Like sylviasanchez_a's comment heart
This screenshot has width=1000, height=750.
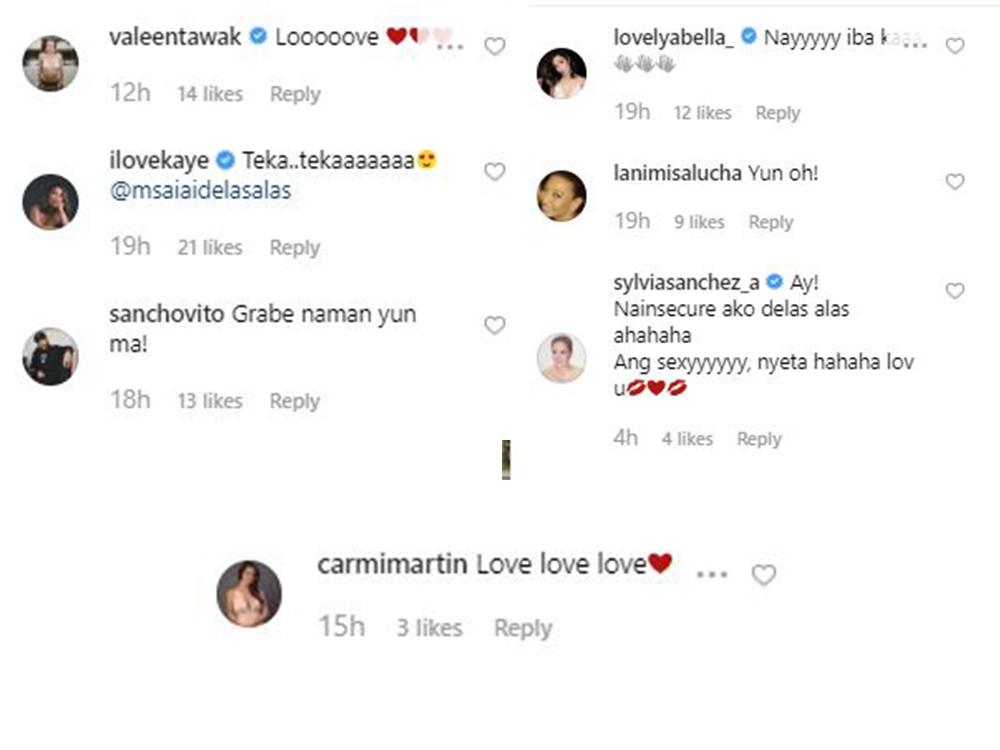tap(955, 291)
